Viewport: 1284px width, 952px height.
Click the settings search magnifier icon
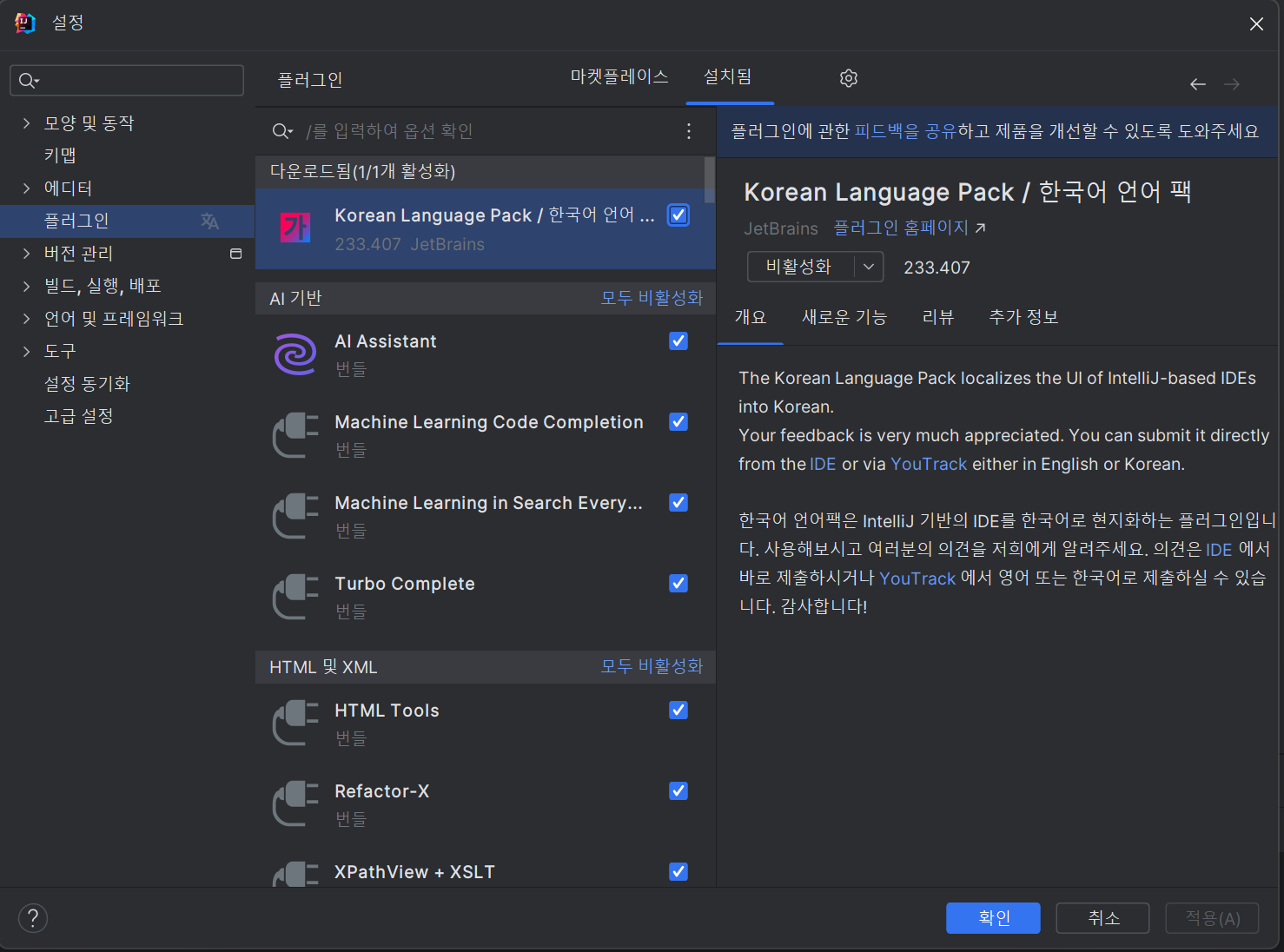point(29,81)
